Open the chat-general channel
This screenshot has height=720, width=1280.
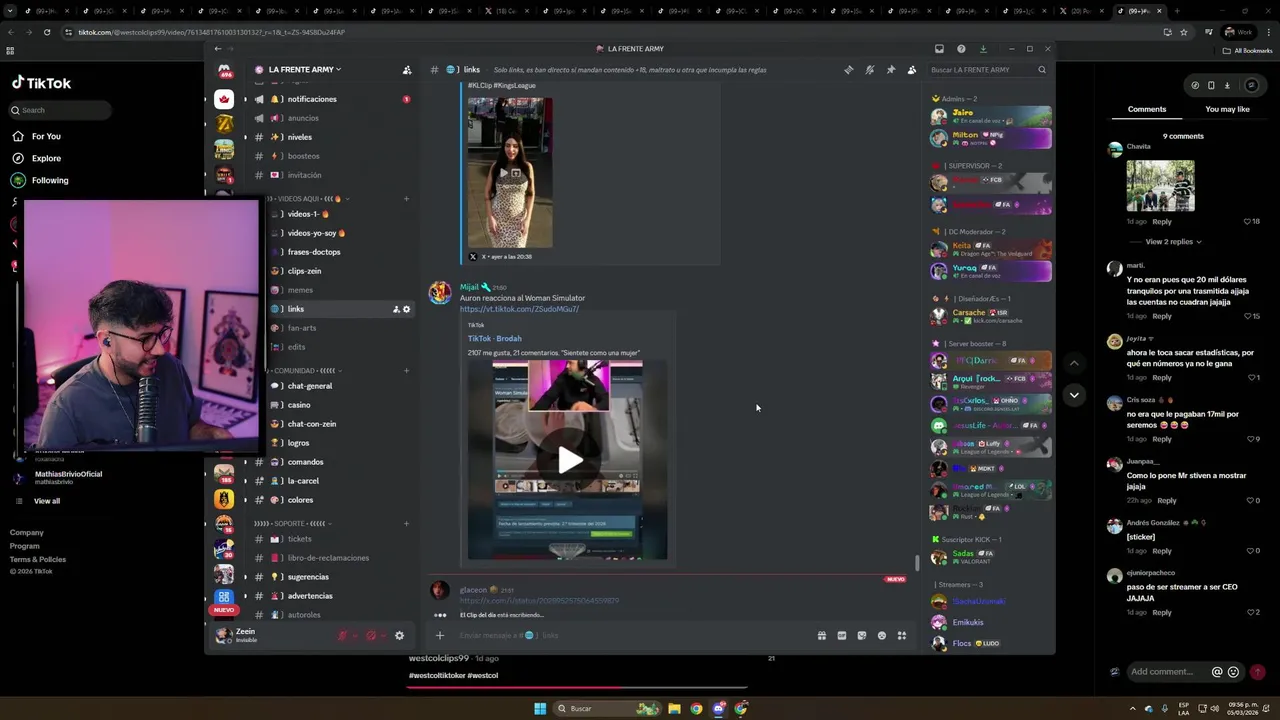coord(310,386)
